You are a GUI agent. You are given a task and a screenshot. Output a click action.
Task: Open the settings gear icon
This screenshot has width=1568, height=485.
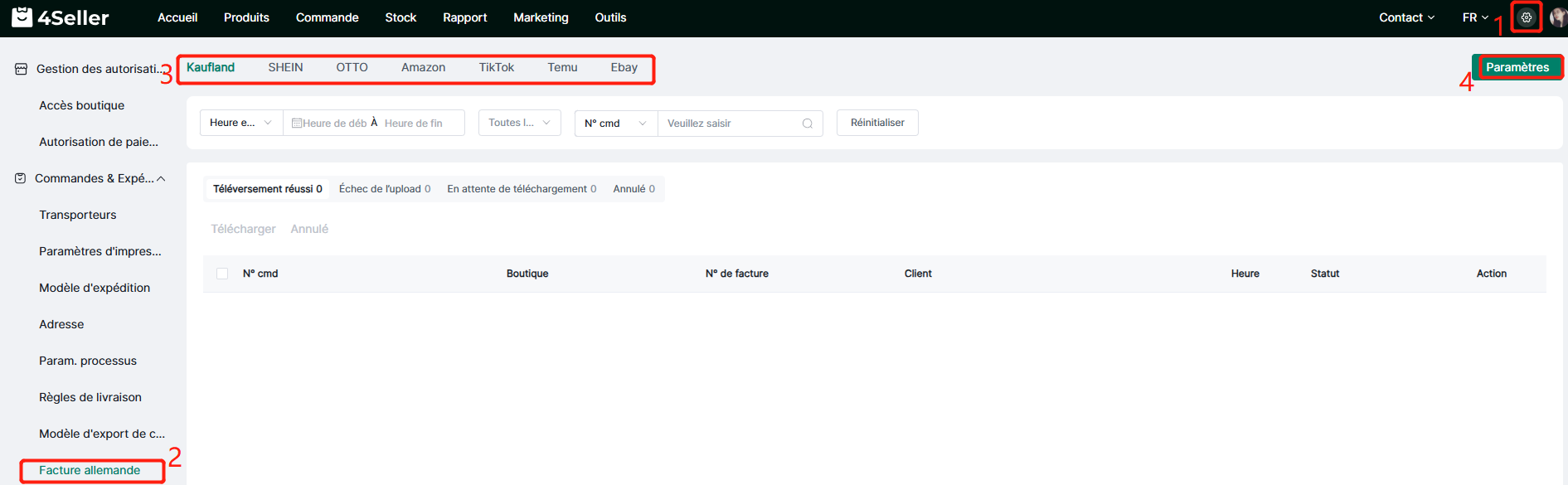[1526, 17]
